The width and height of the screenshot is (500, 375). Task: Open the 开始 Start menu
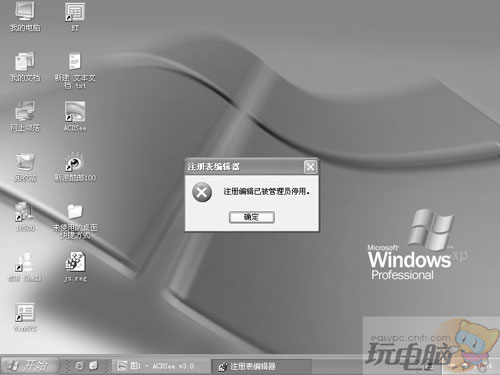click(29, 366)
